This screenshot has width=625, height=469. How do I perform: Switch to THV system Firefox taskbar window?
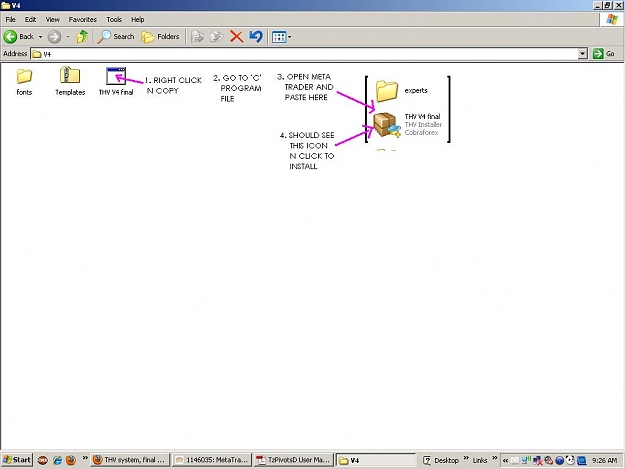click(x=130, y=460)
